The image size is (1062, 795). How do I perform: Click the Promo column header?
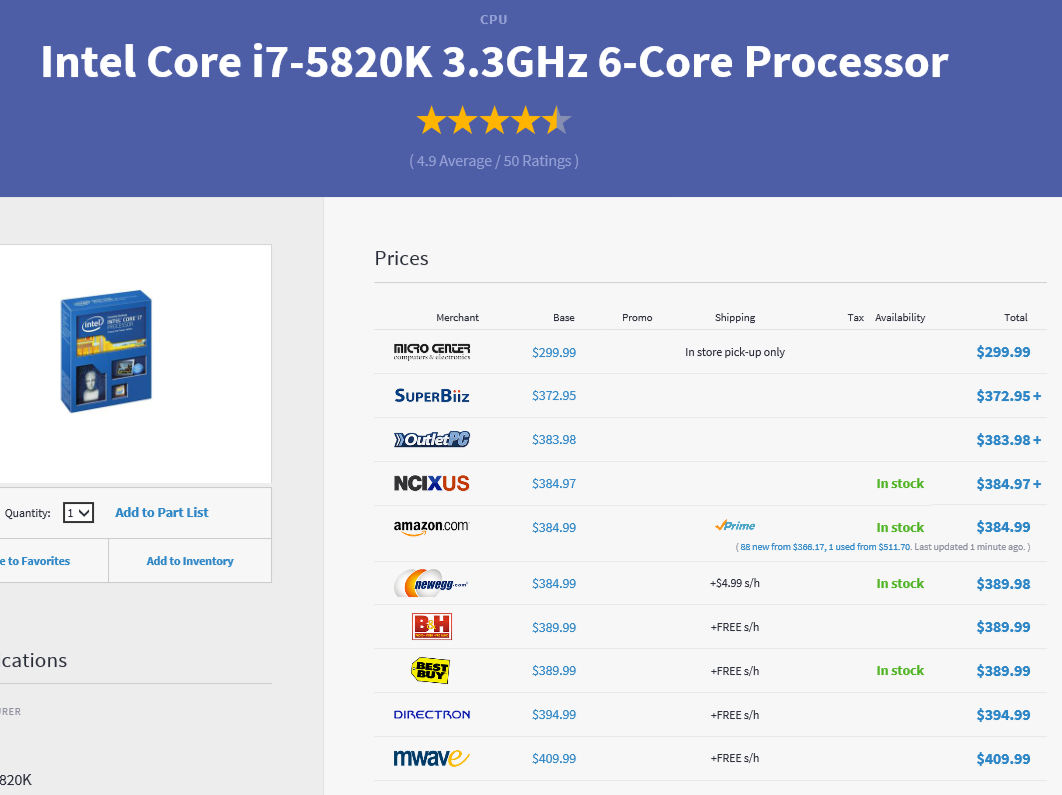pyautogui.click(x=637, y=318)
